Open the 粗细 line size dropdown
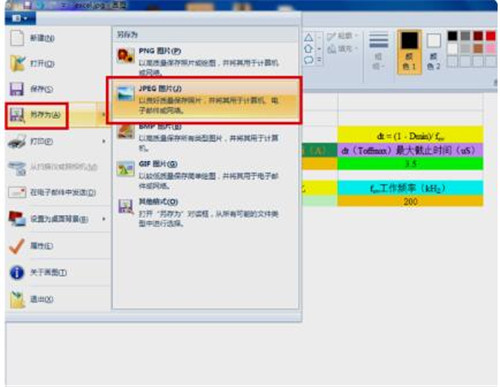Screen dimensions: 500x387 pyautogui.click(x=379, y=51)
